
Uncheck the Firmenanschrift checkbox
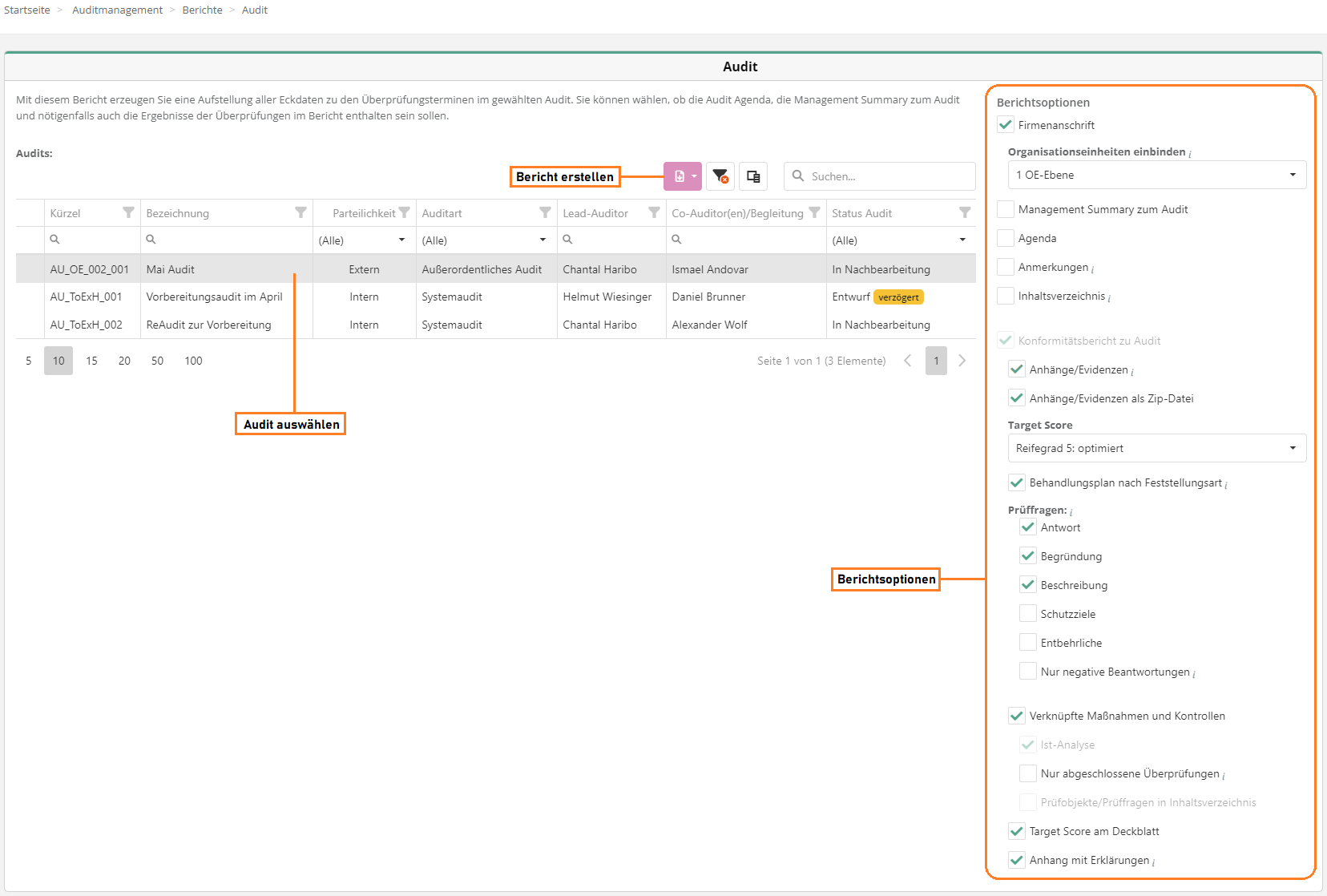(1006, 125)
